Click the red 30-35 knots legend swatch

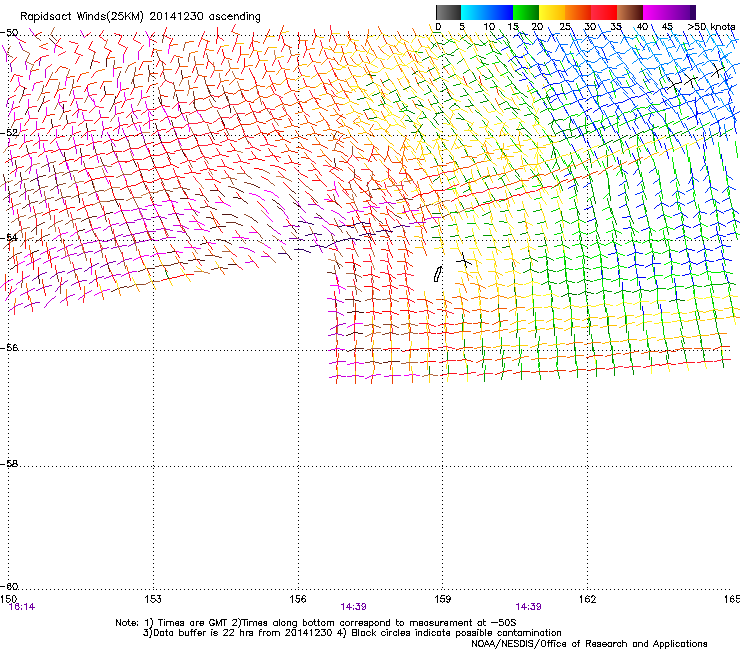(604, 12)
